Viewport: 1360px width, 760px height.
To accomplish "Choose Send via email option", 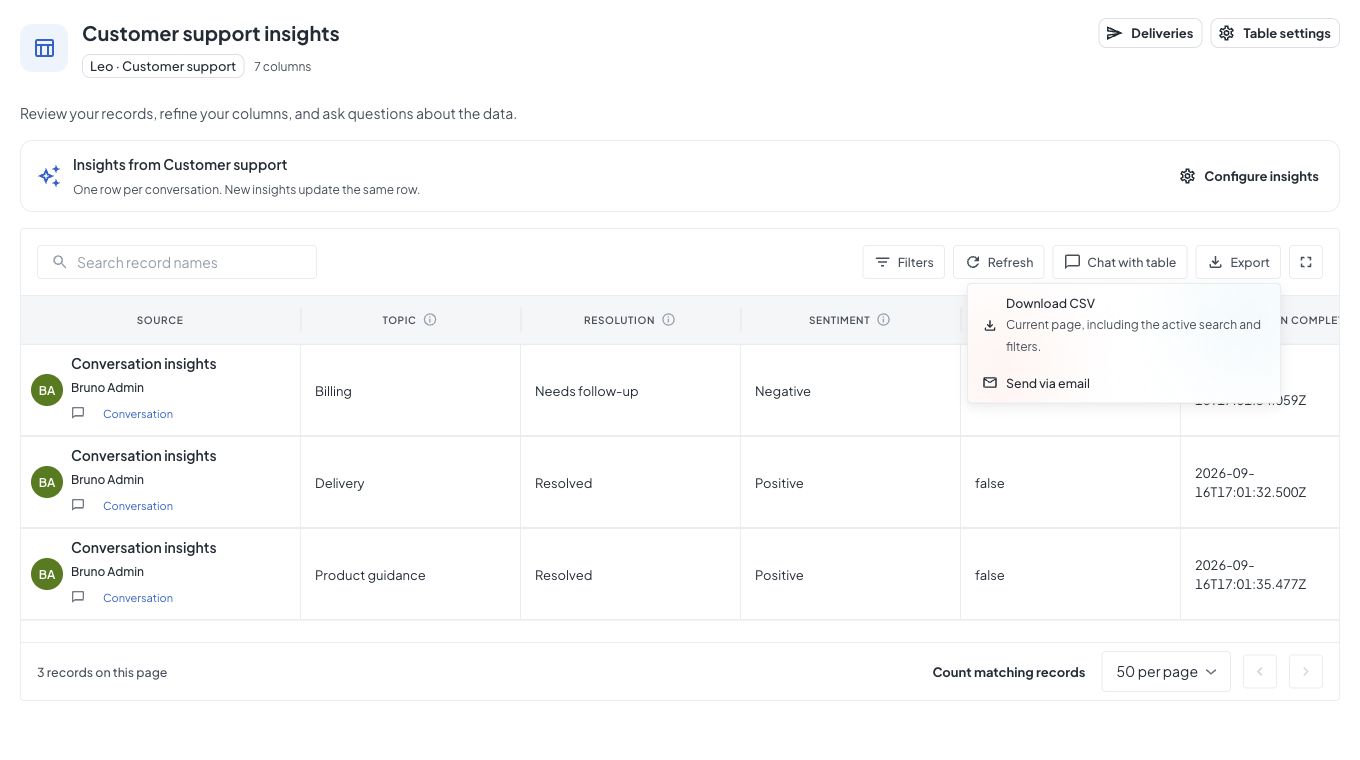I will coord(1124,383).
